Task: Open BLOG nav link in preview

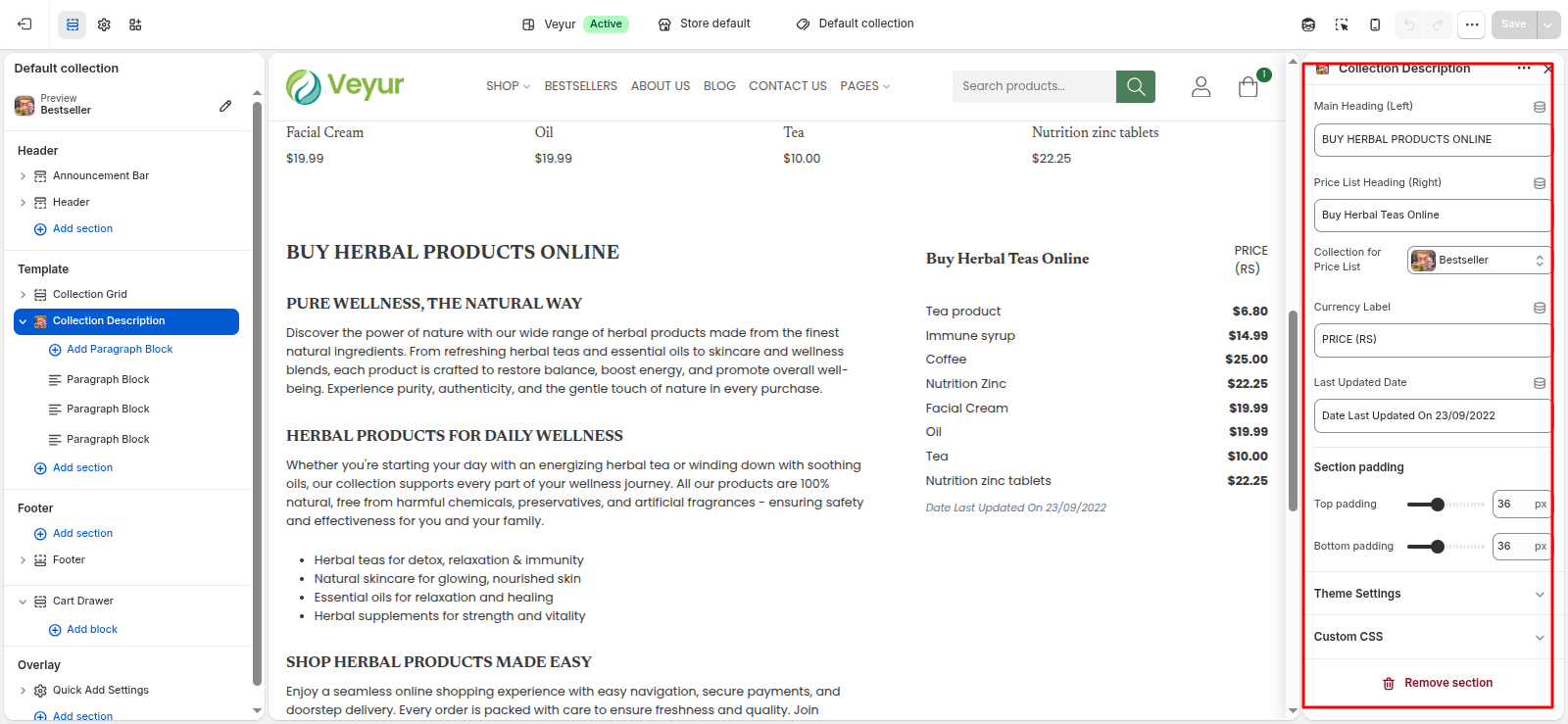Action: click(x=719, y=86)
